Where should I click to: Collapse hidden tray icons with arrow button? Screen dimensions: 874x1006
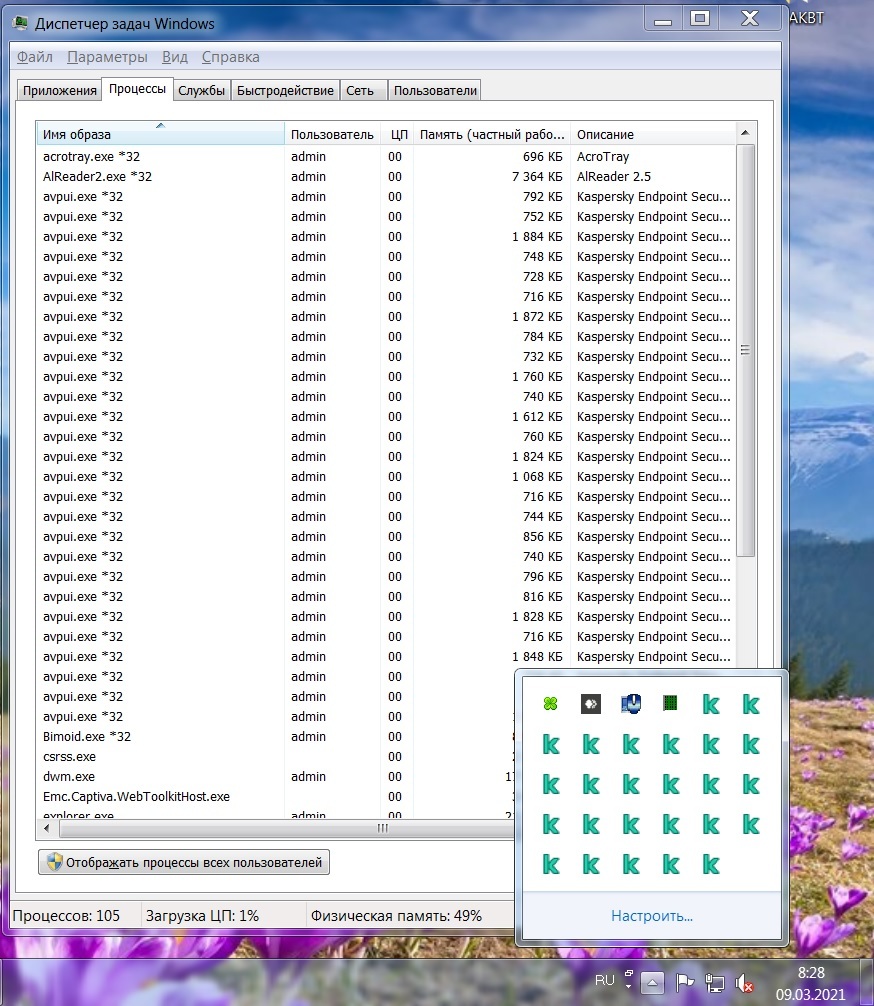[x=652, y=982]
